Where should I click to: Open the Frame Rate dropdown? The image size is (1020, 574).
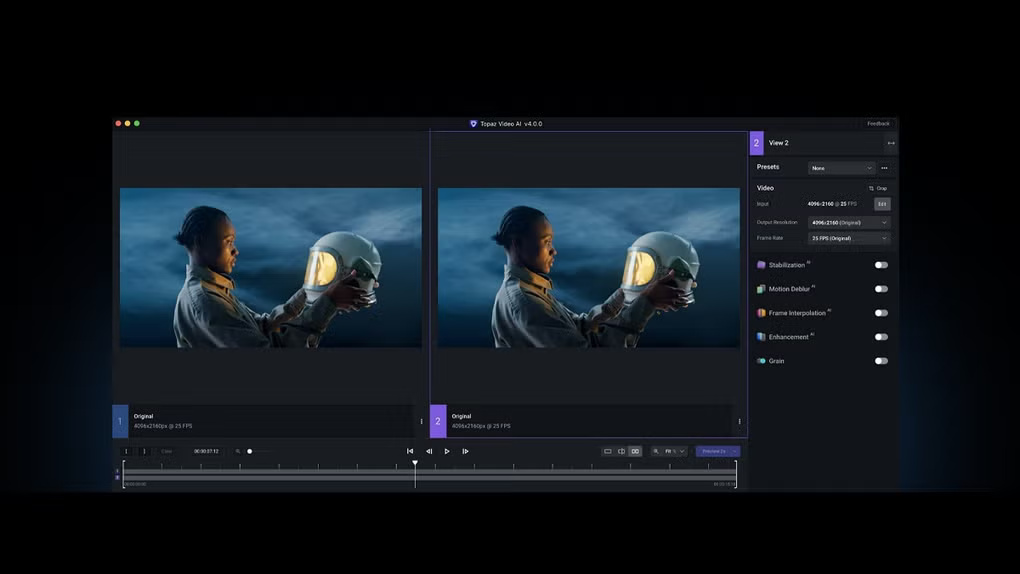(848, 239)
